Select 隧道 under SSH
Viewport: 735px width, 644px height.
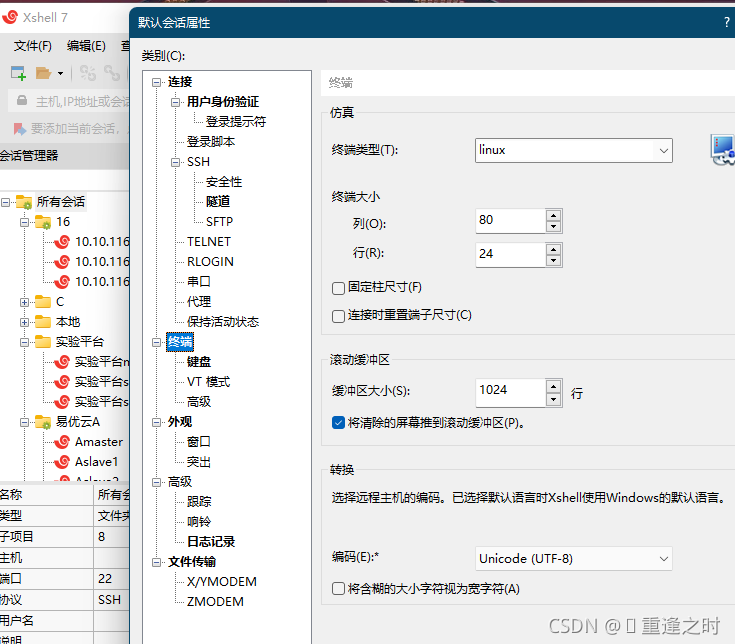pyautogui.click(x=218, y=202)
